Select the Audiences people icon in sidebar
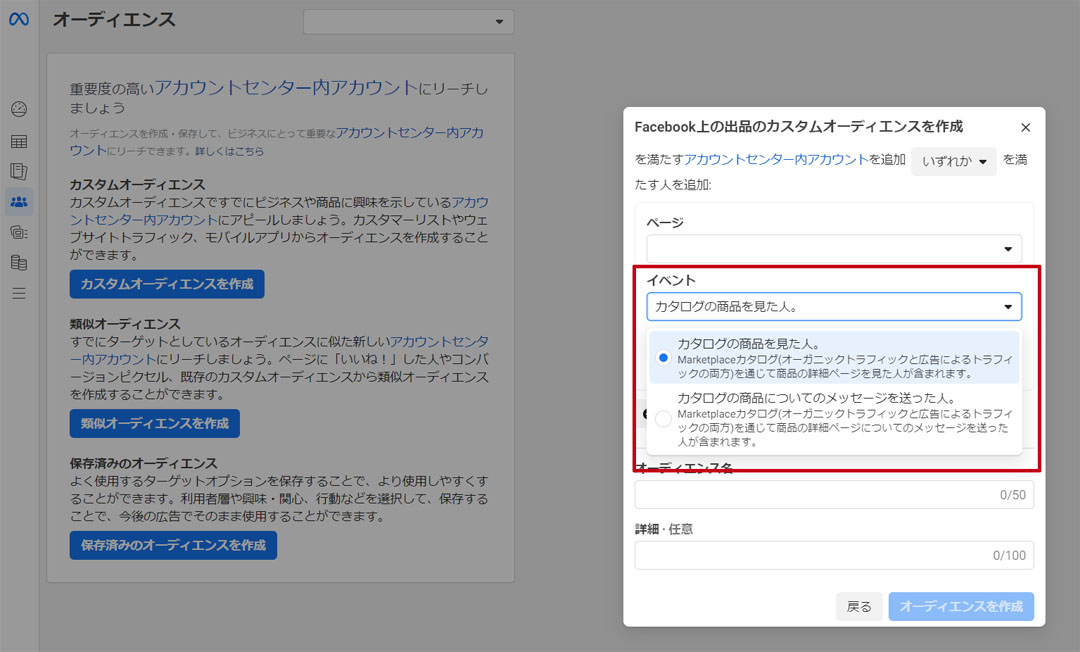 [x=19, y=202]
